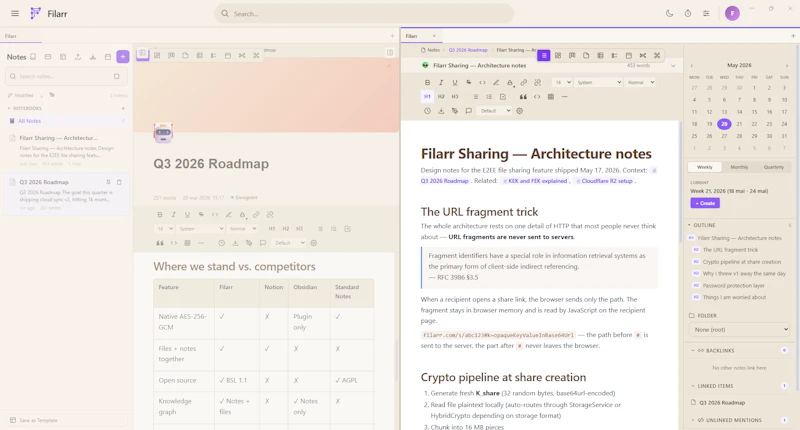Viewport: 800px width, 430px height.
Task: Open Default dropdown in left pane editor
Action: pos(289,243)
